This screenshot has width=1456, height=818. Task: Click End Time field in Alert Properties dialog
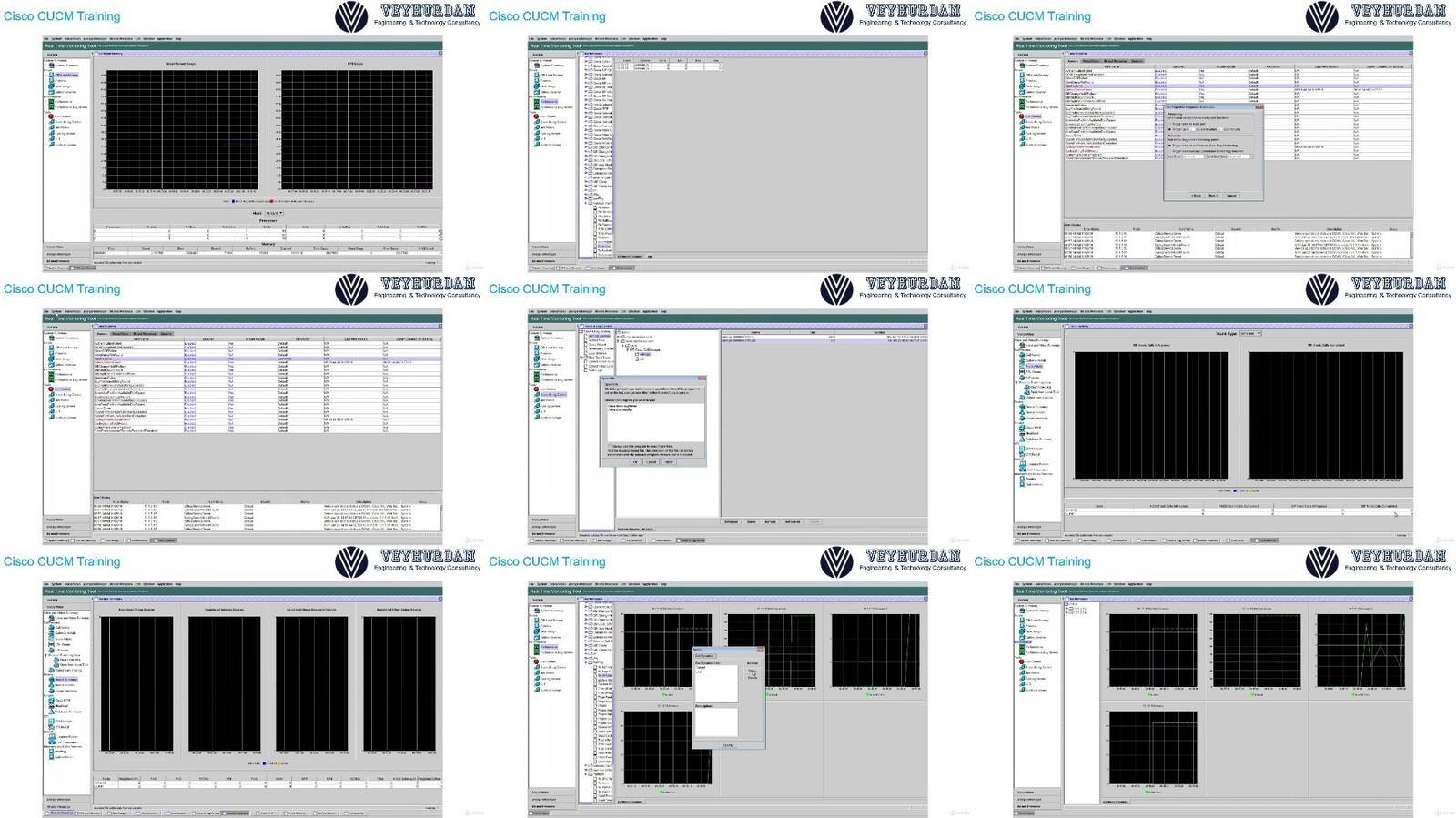point(1240,157)
